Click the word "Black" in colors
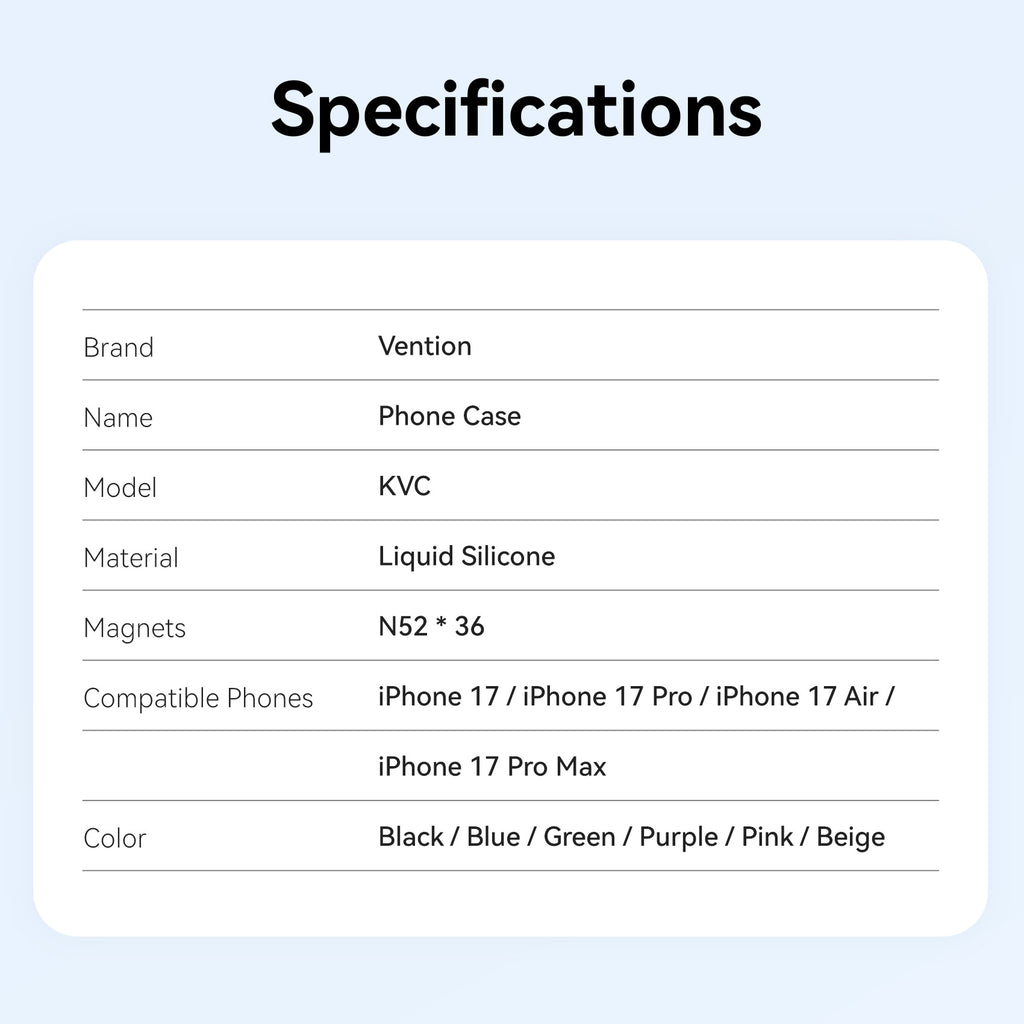Viewport: 1024px width, 1024px height. pos(411,836)
